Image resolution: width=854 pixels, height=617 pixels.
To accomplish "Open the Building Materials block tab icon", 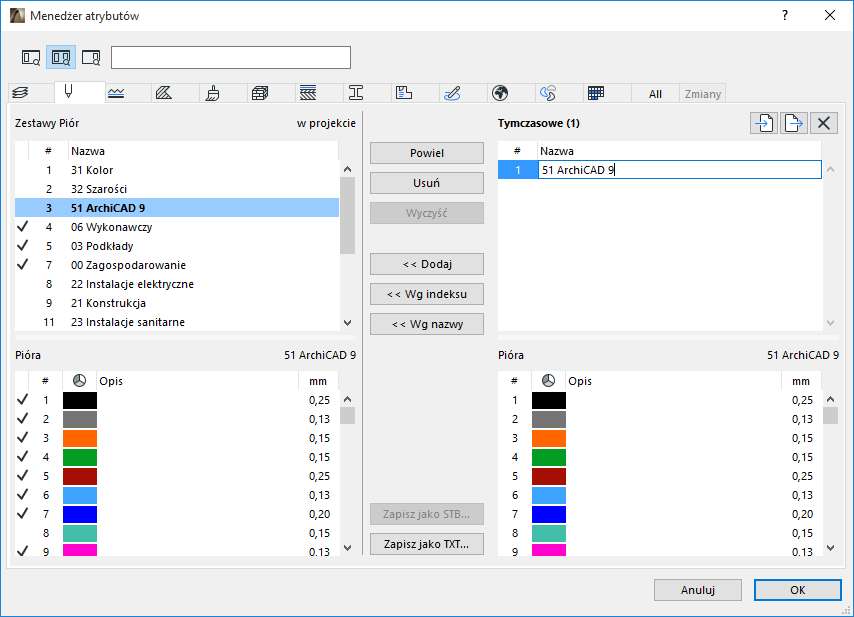I will tap(260, 93).
